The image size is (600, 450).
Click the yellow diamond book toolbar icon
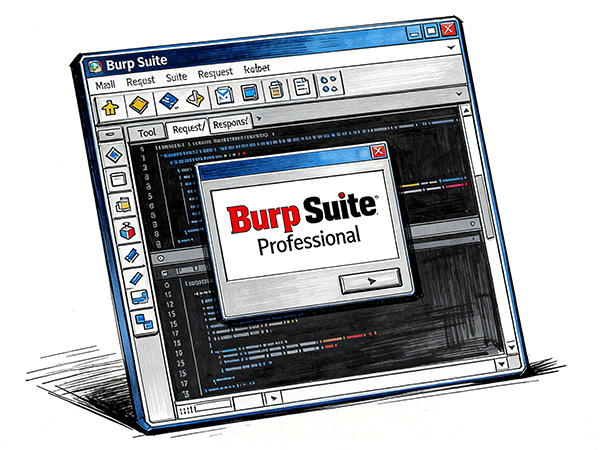click(139, 103)
